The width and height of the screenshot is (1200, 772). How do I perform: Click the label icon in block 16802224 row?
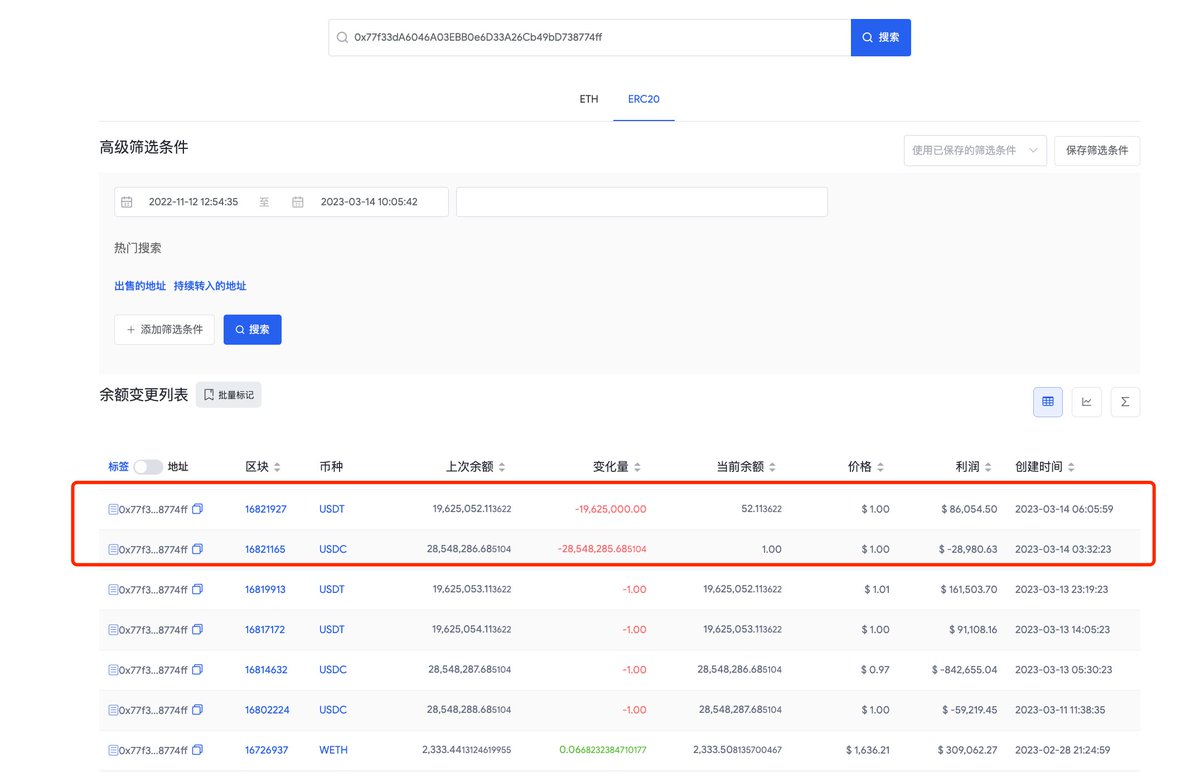(113, 709)
